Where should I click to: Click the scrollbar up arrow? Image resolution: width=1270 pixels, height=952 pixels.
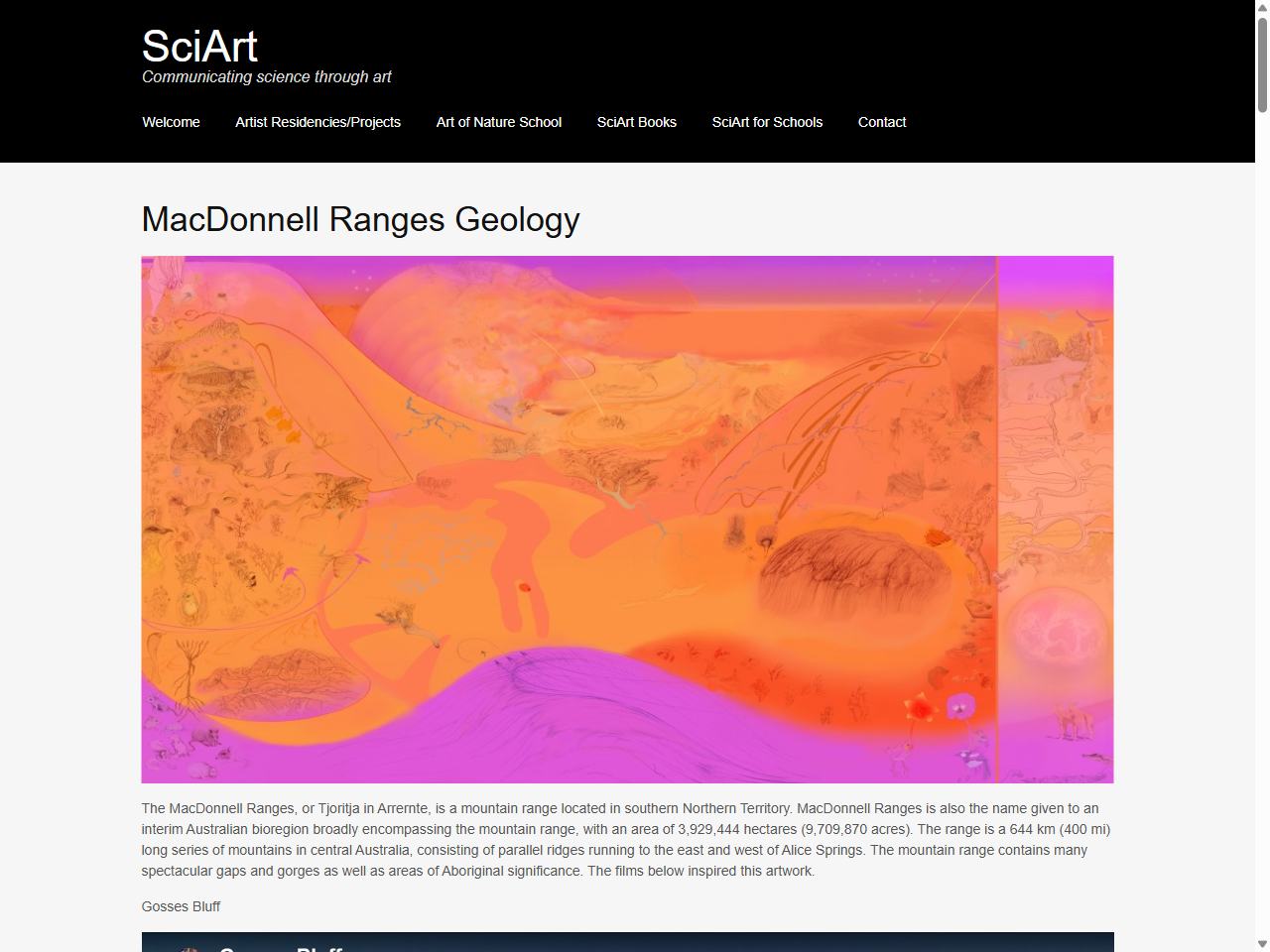coord(1261,8)
